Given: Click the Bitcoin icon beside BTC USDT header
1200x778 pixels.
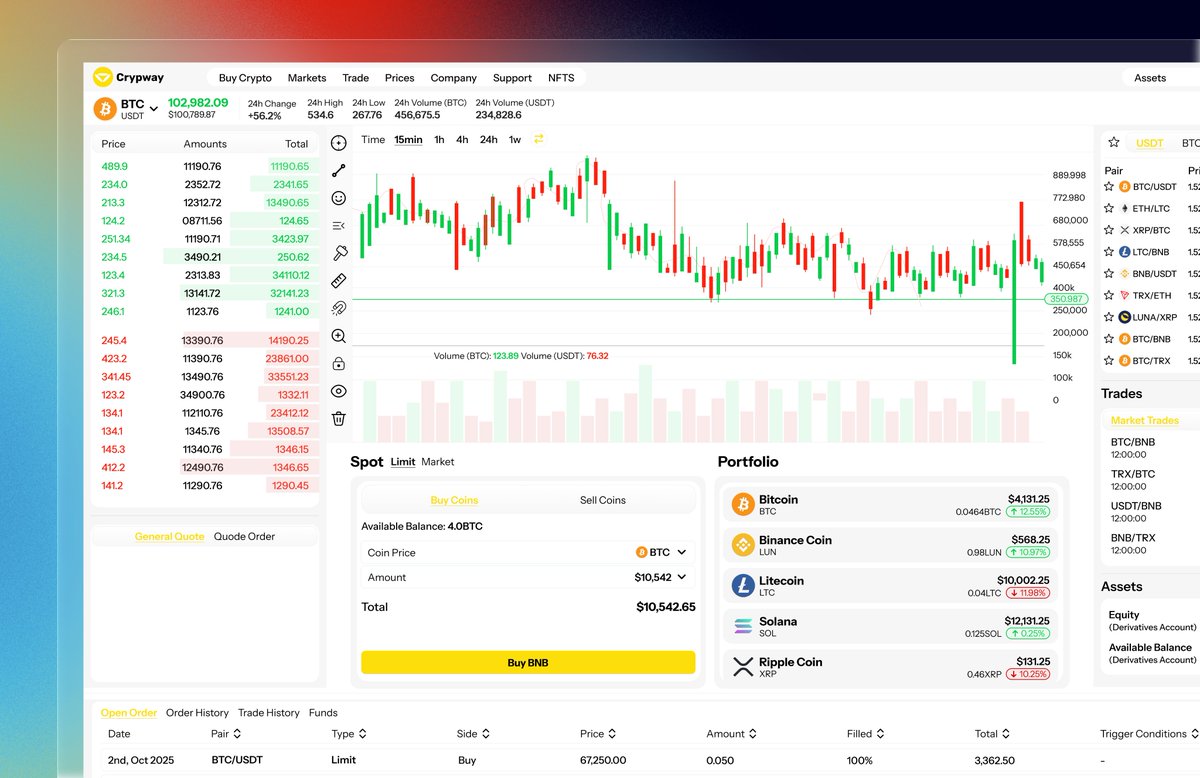Looking at the screenshot, I should pyautogui.click(x=104, y=108).
